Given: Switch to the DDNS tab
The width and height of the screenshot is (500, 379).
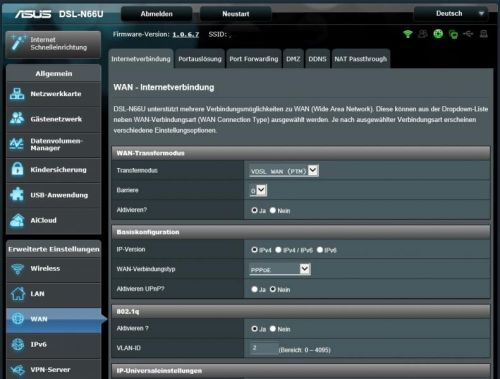Looking at the screenshot, I should click(317, 59).
